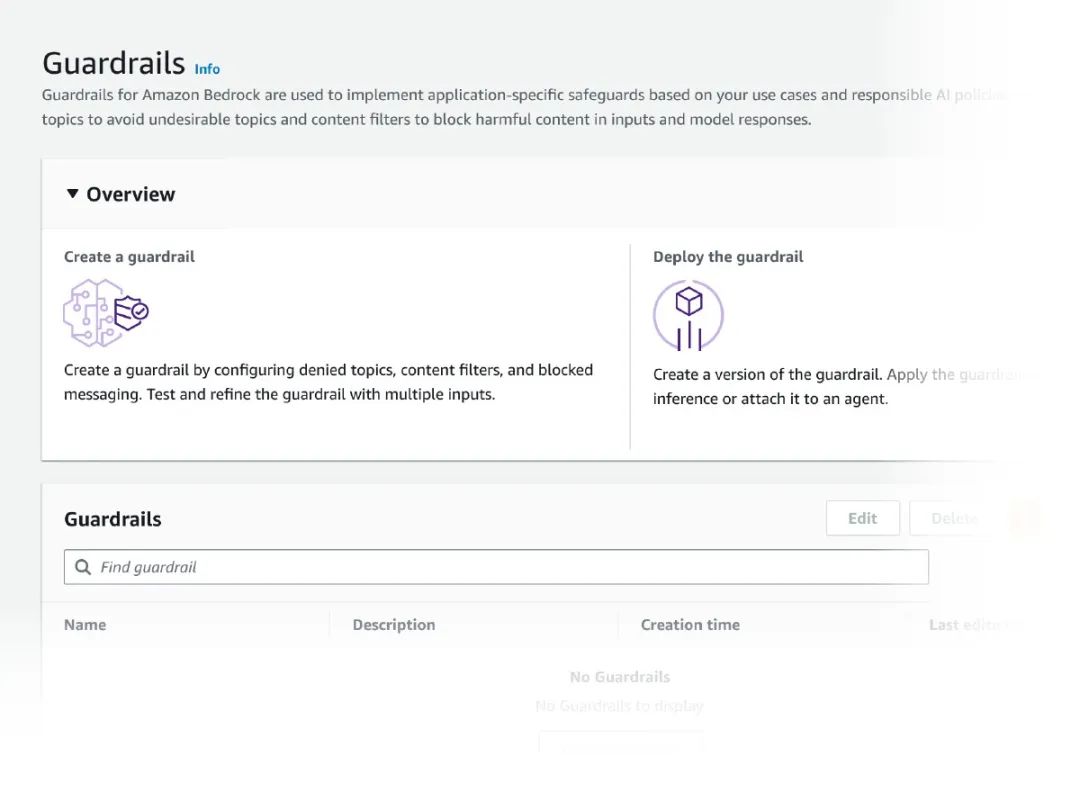Open the Info link beside Guardrails
This screenshot has width=1080, height=810.
(207, 69)
